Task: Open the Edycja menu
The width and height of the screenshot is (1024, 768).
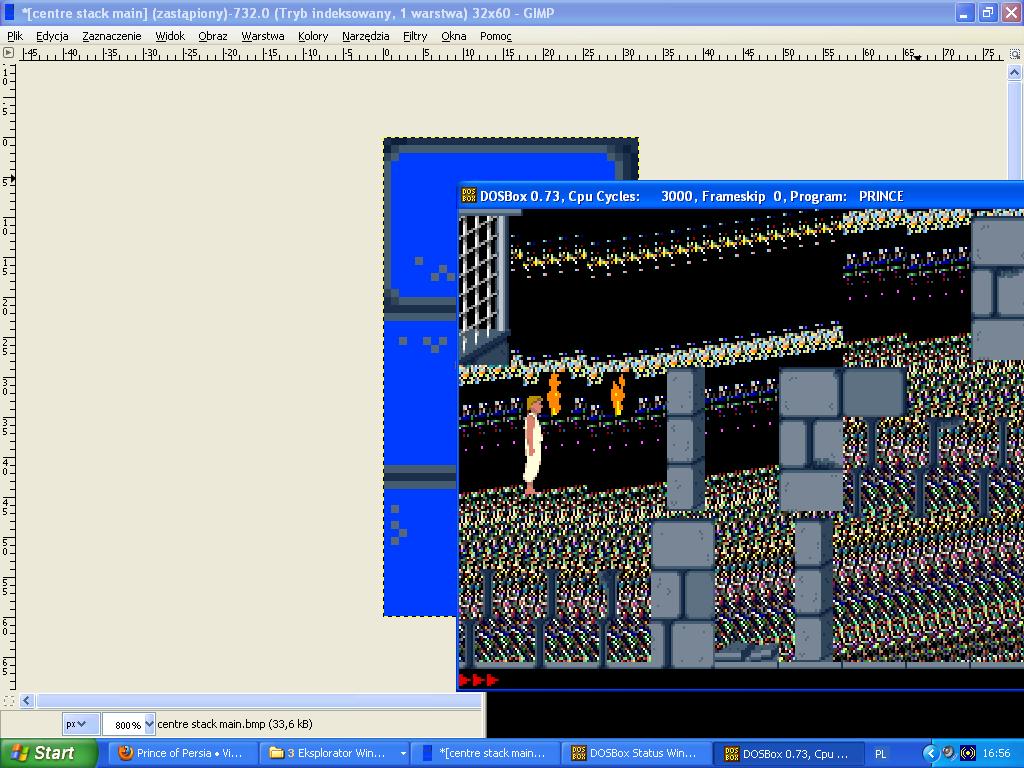Action: click(x=52, y=36)
